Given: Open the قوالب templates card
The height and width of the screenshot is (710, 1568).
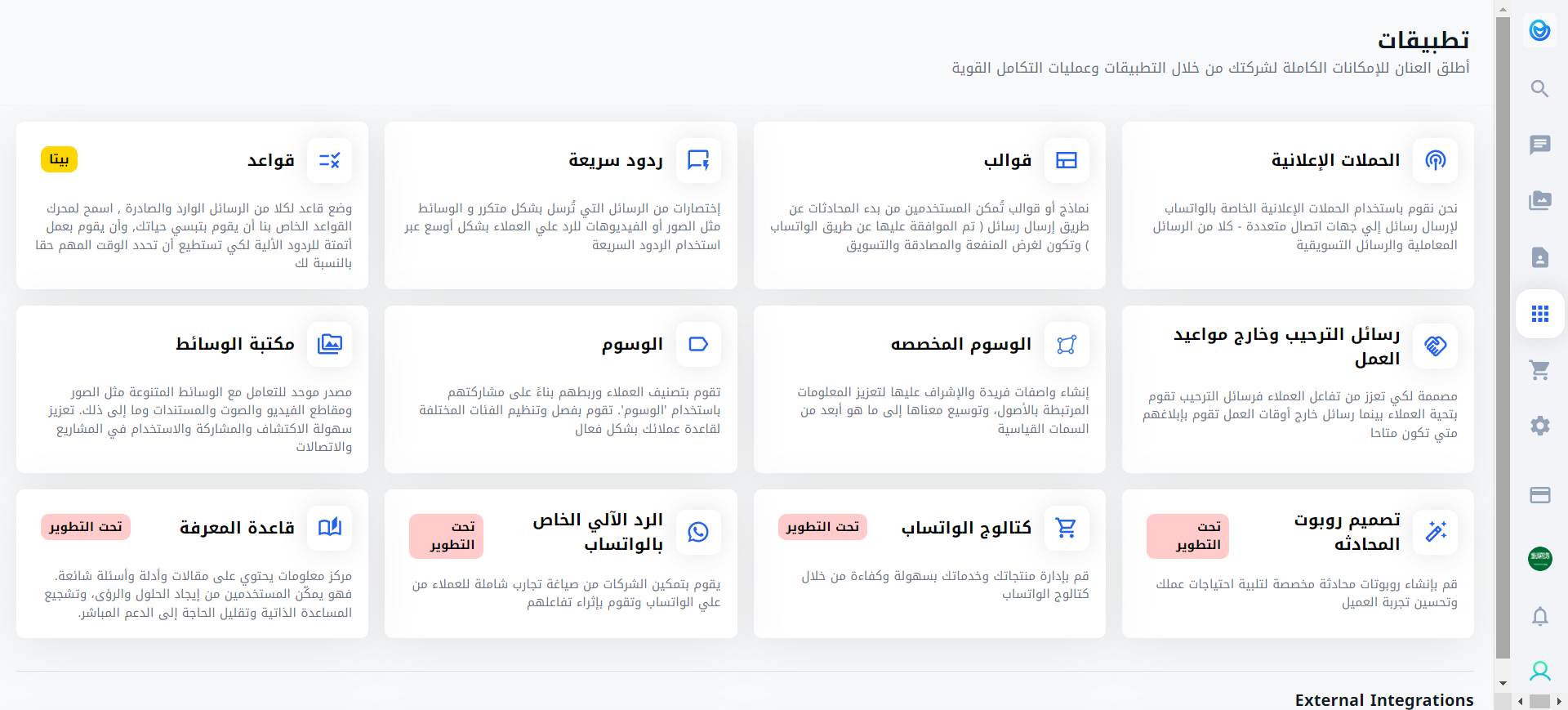Looking at the screenshot, I should coord(929,204).
